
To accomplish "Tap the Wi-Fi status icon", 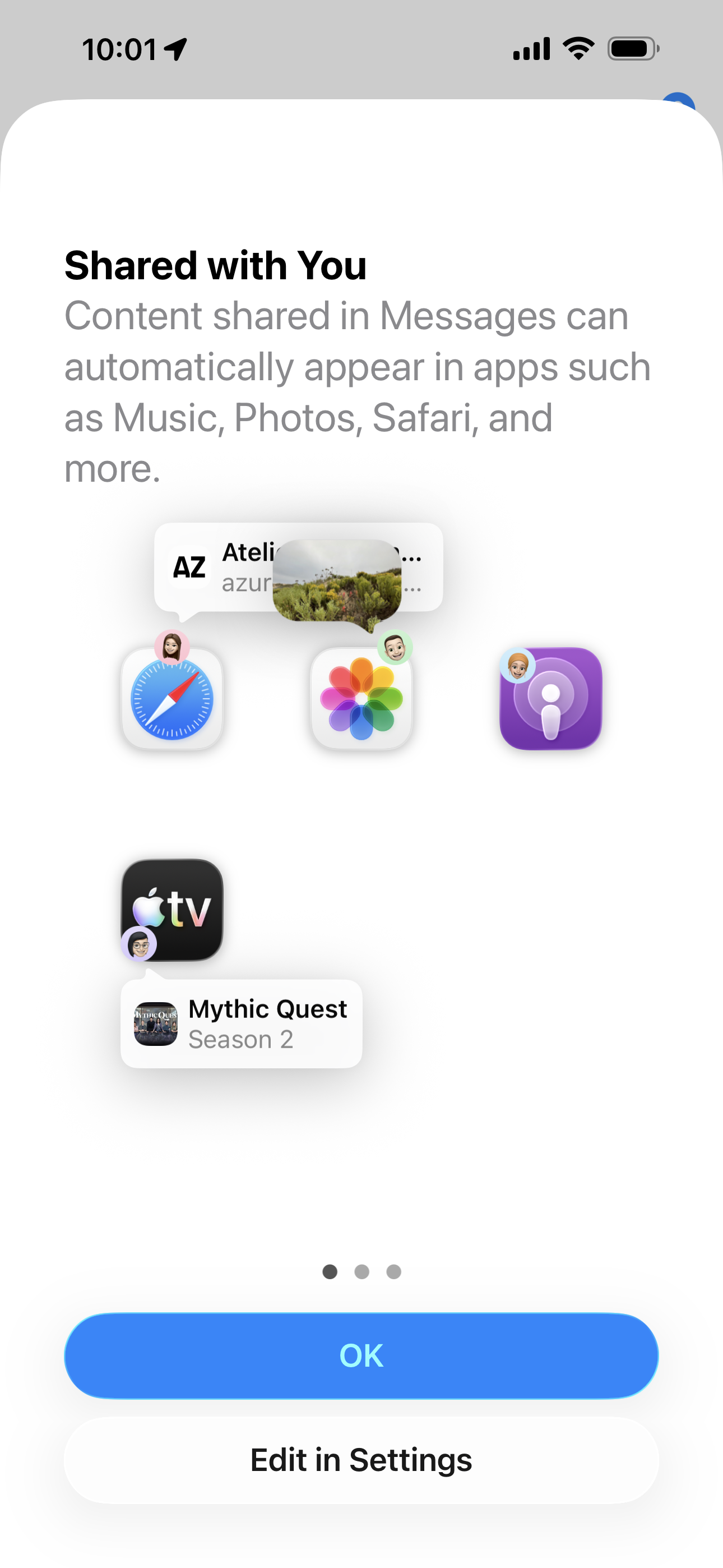I will (x=579, y=48).
